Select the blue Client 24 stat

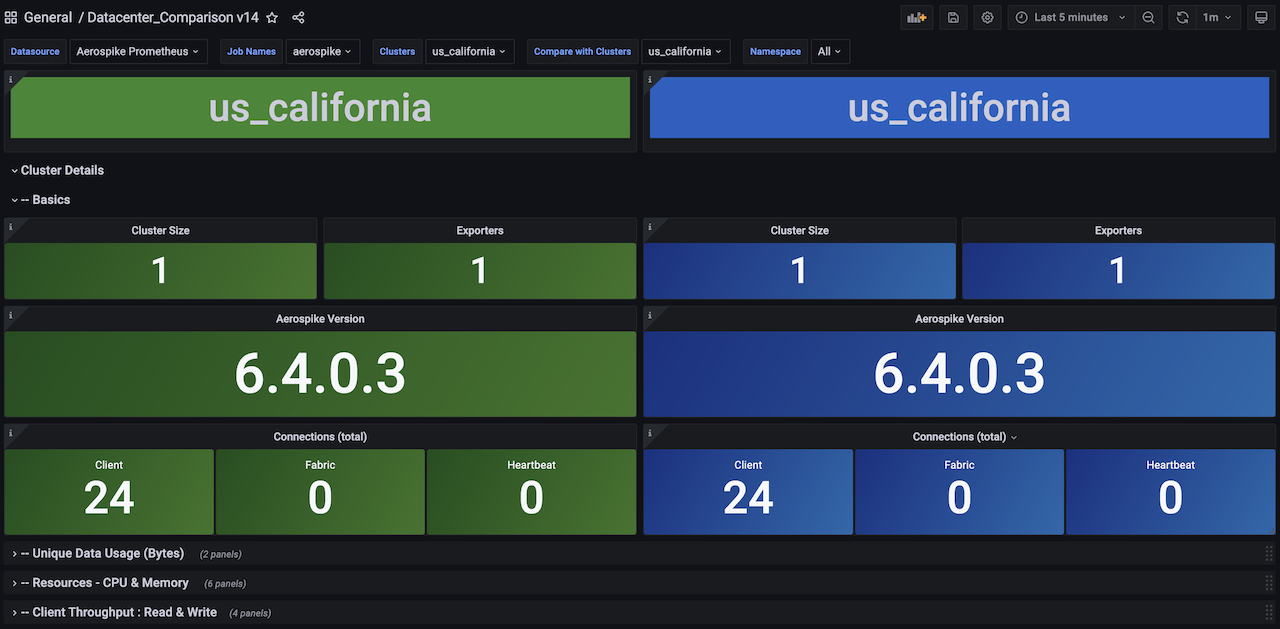[748, 492]
